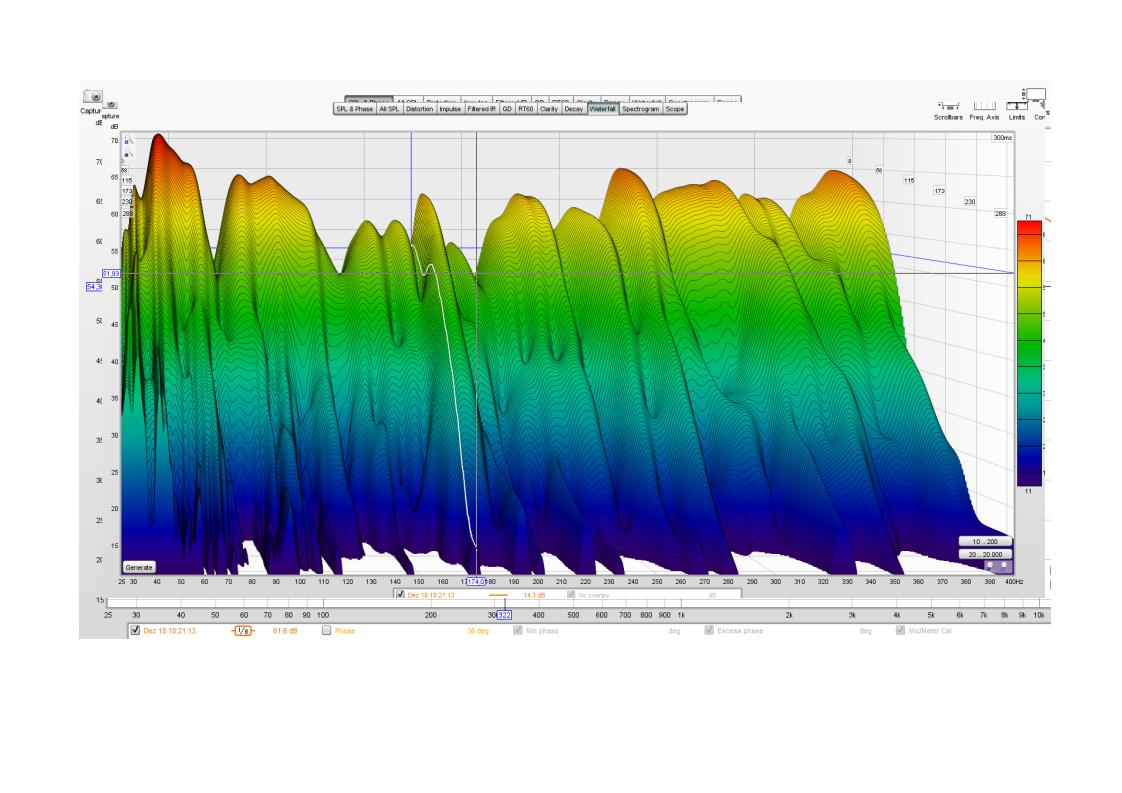
Task: Click the 322 frequency cursor value box
Action: coord(504,615)
